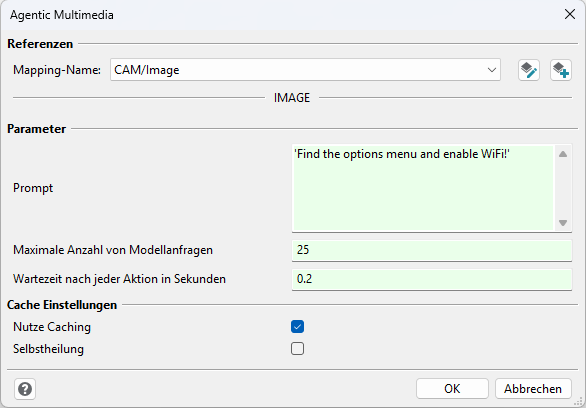Click the Abbrechen button
Screen dimensions: 586x408
tap(533, 389)
